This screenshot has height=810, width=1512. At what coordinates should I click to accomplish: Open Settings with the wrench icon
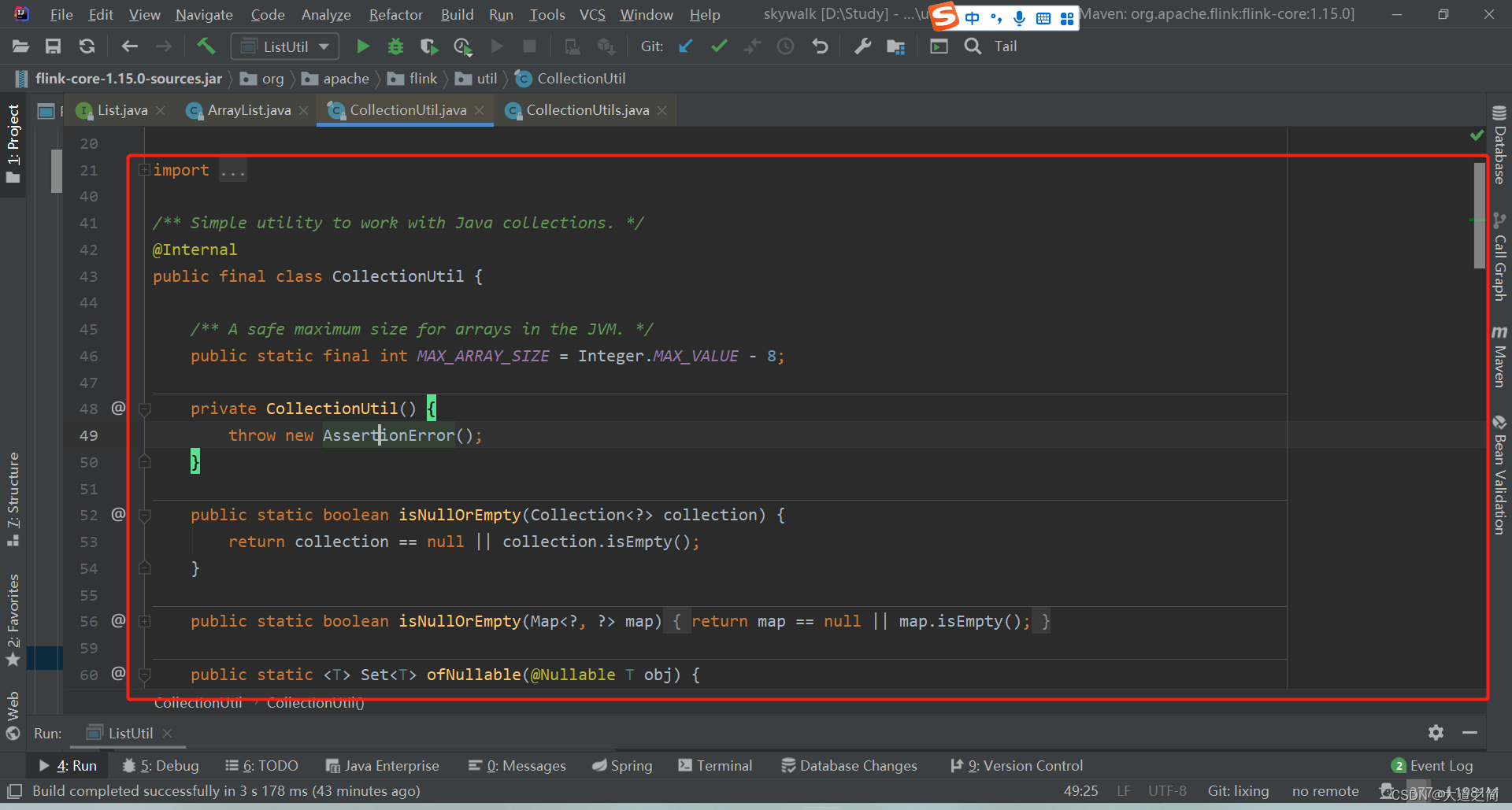tap(863, 46)
